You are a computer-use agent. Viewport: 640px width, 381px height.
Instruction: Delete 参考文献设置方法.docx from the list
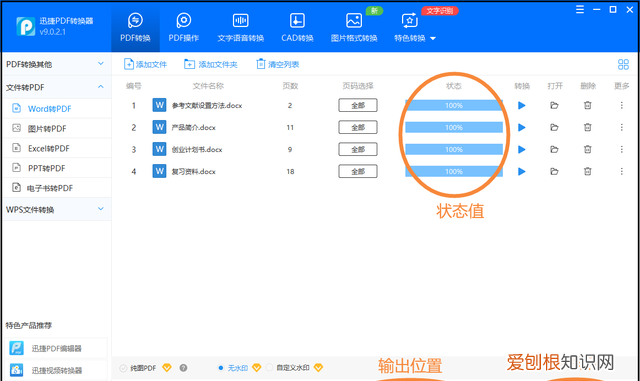tap(587, 105)
